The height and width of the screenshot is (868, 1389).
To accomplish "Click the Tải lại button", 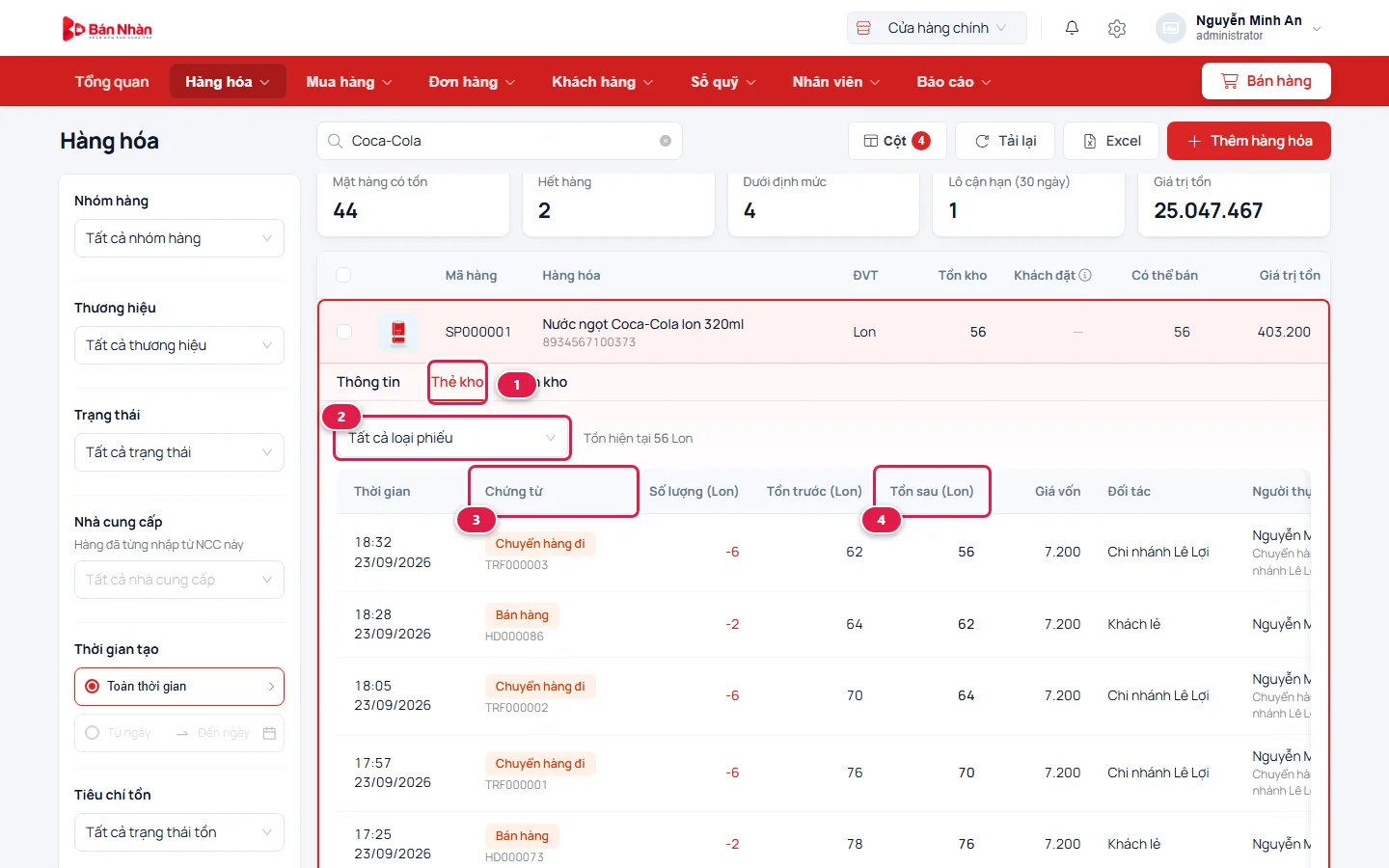I will click(x=1005, y=141).
